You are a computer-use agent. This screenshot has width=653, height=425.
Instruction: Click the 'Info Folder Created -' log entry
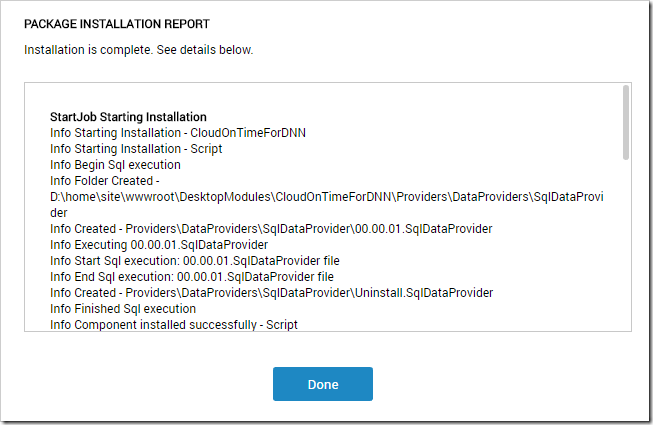click(105, 181)
